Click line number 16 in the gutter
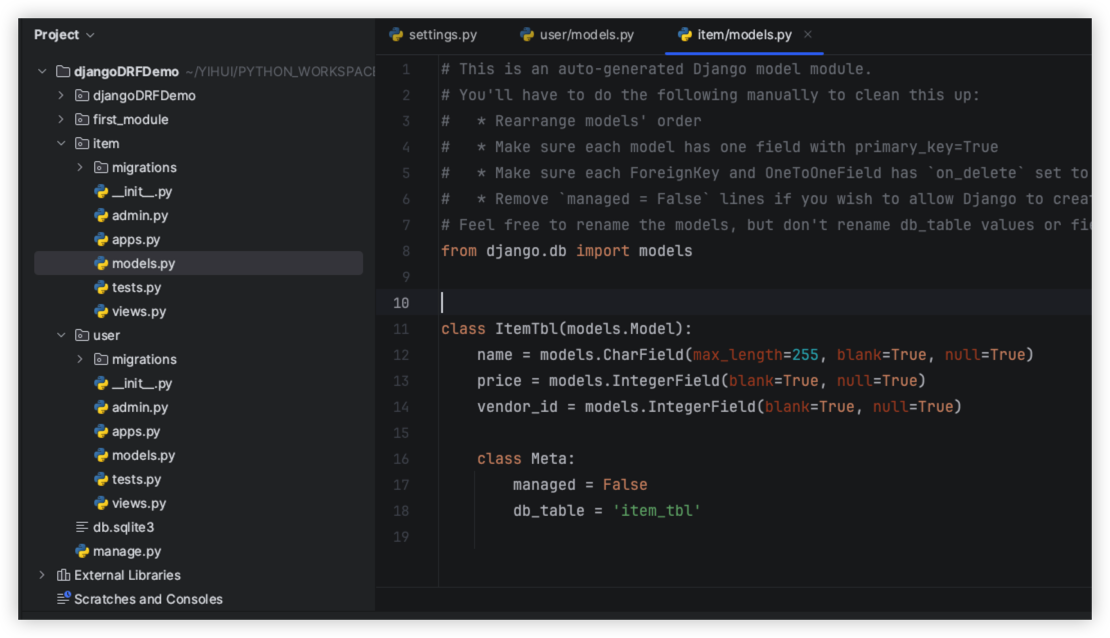Screen dimensions: 1110x638 (401, 459)
